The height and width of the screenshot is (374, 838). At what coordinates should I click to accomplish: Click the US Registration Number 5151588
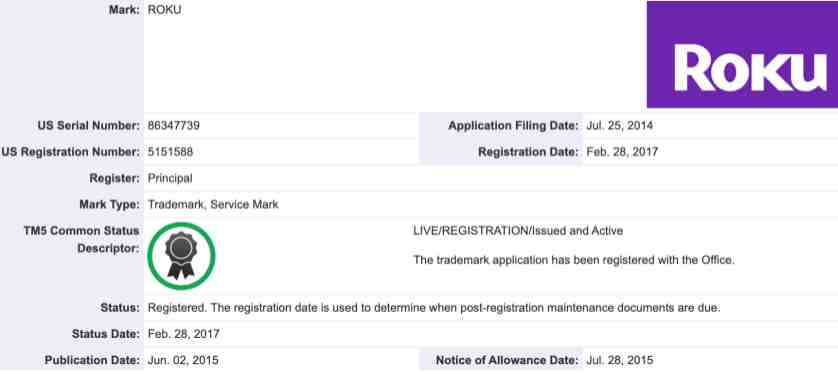170,152
